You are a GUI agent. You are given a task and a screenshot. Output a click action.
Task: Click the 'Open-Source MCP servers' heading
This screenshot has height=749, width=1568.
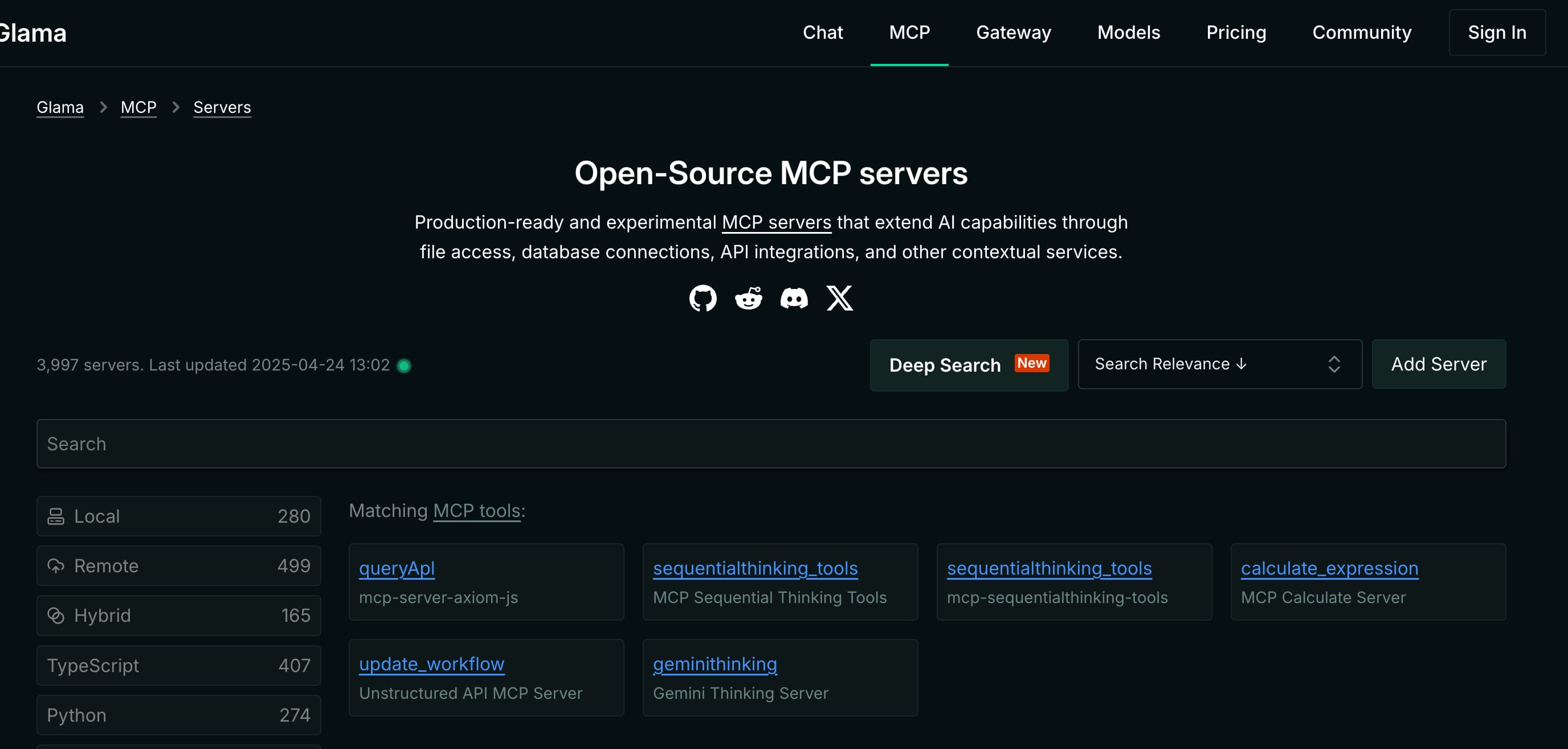coord(770,173)
